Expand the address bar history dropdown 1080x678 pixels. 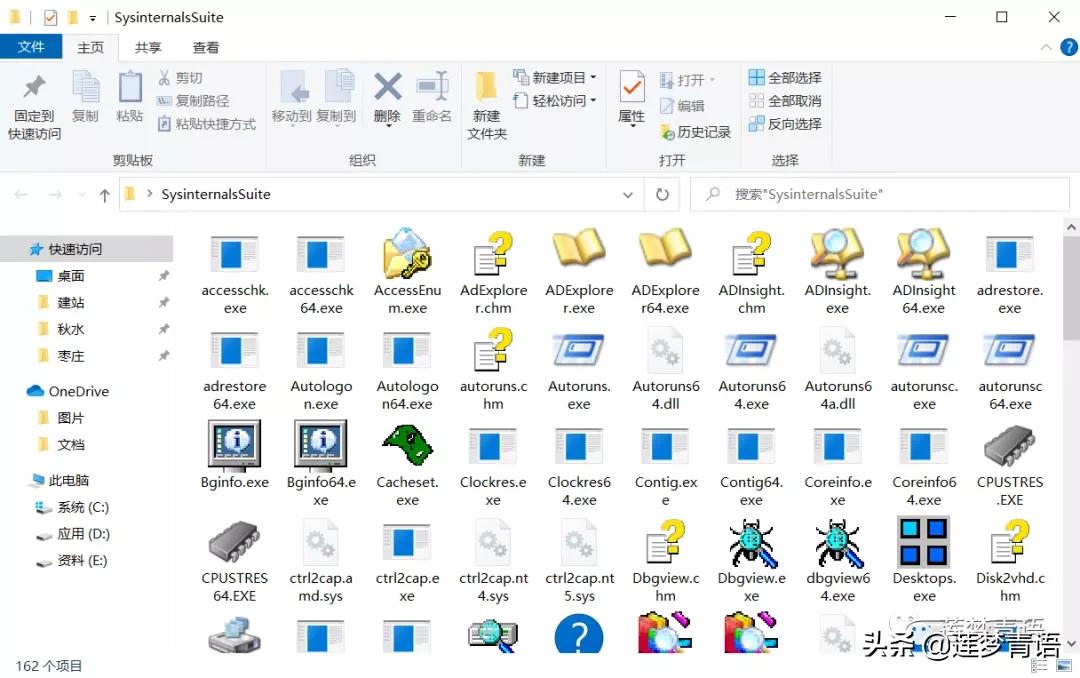[628, 194]
